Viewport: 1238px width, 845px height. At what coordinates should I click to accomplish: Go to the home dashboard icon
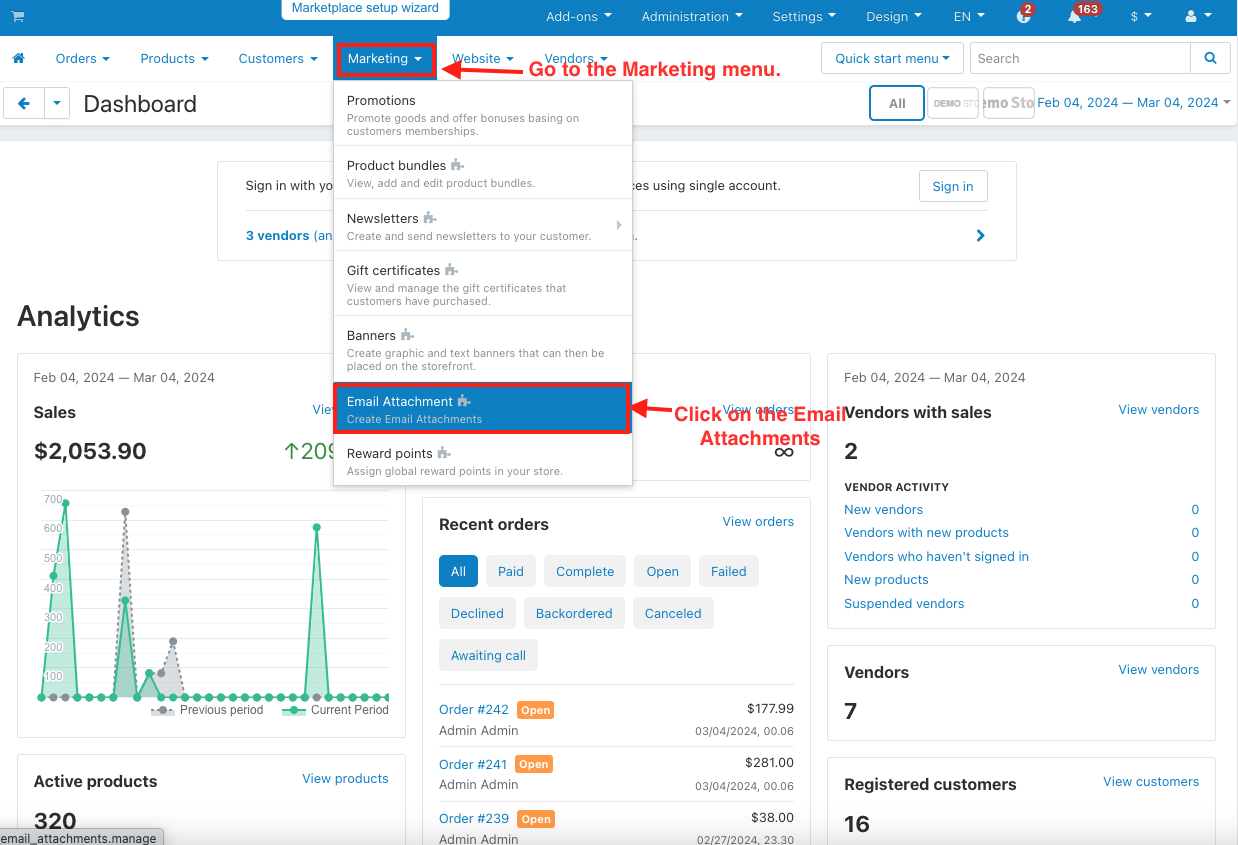(18, 59)
